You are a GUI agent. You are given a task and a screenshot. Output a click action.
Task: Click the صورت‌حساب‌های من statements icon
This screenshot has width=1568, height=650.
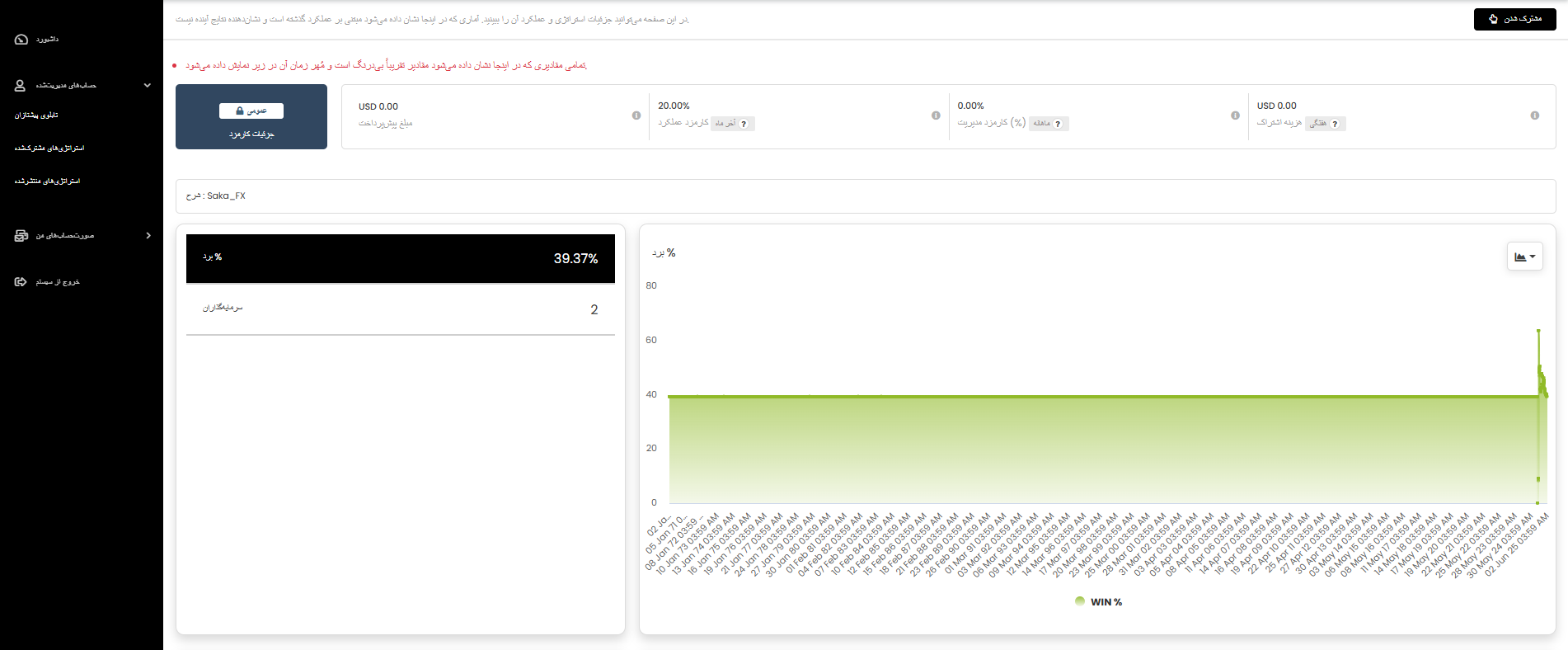[21, 236]
